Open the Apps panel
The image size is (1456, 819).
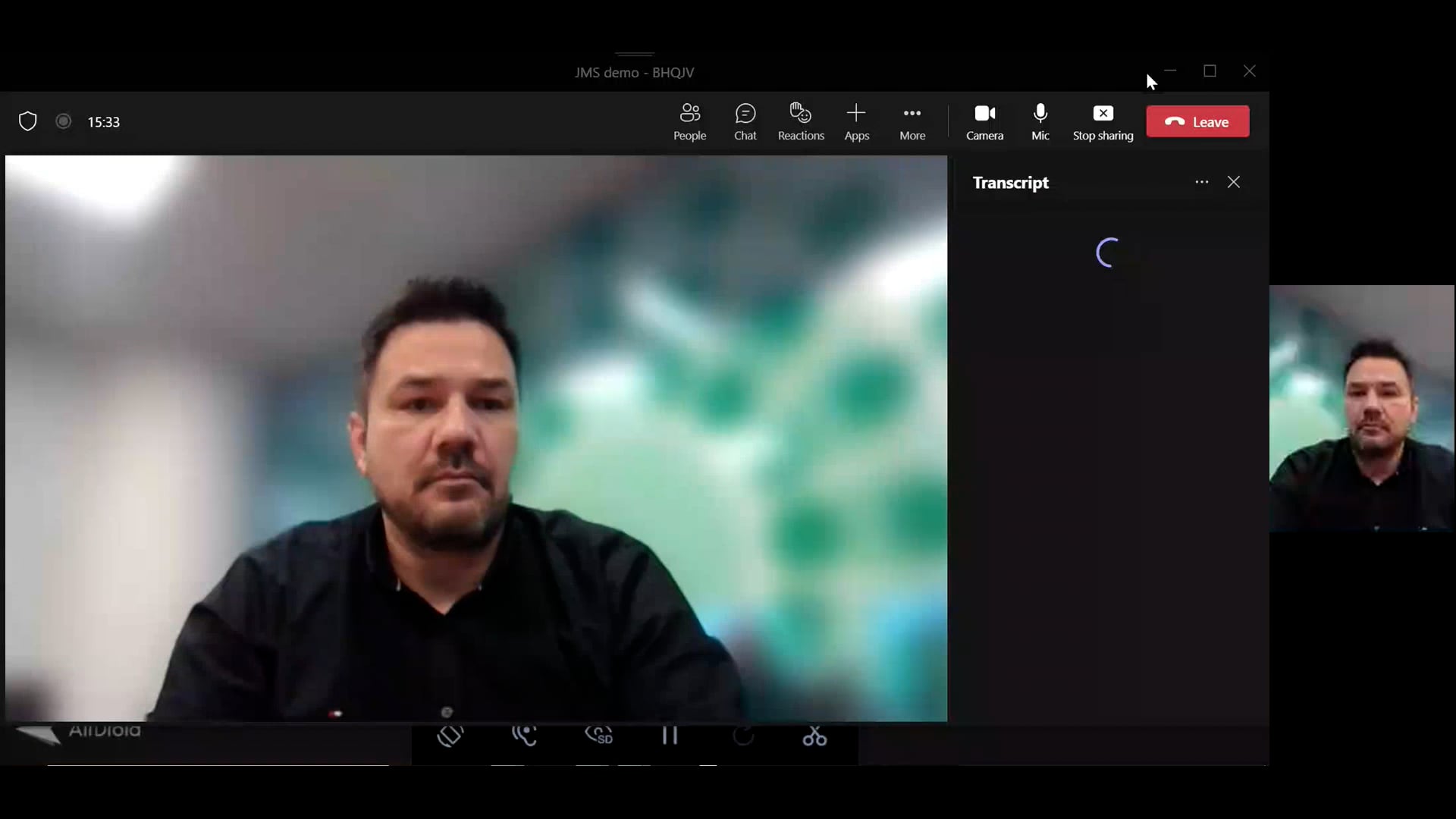pos(856,121)
